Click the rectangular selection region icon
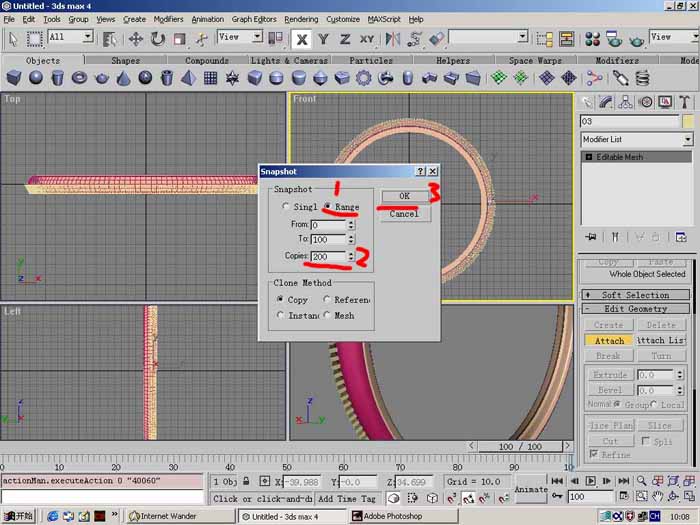The height and width of the screenshot is (525, 700). pos(34,39)
